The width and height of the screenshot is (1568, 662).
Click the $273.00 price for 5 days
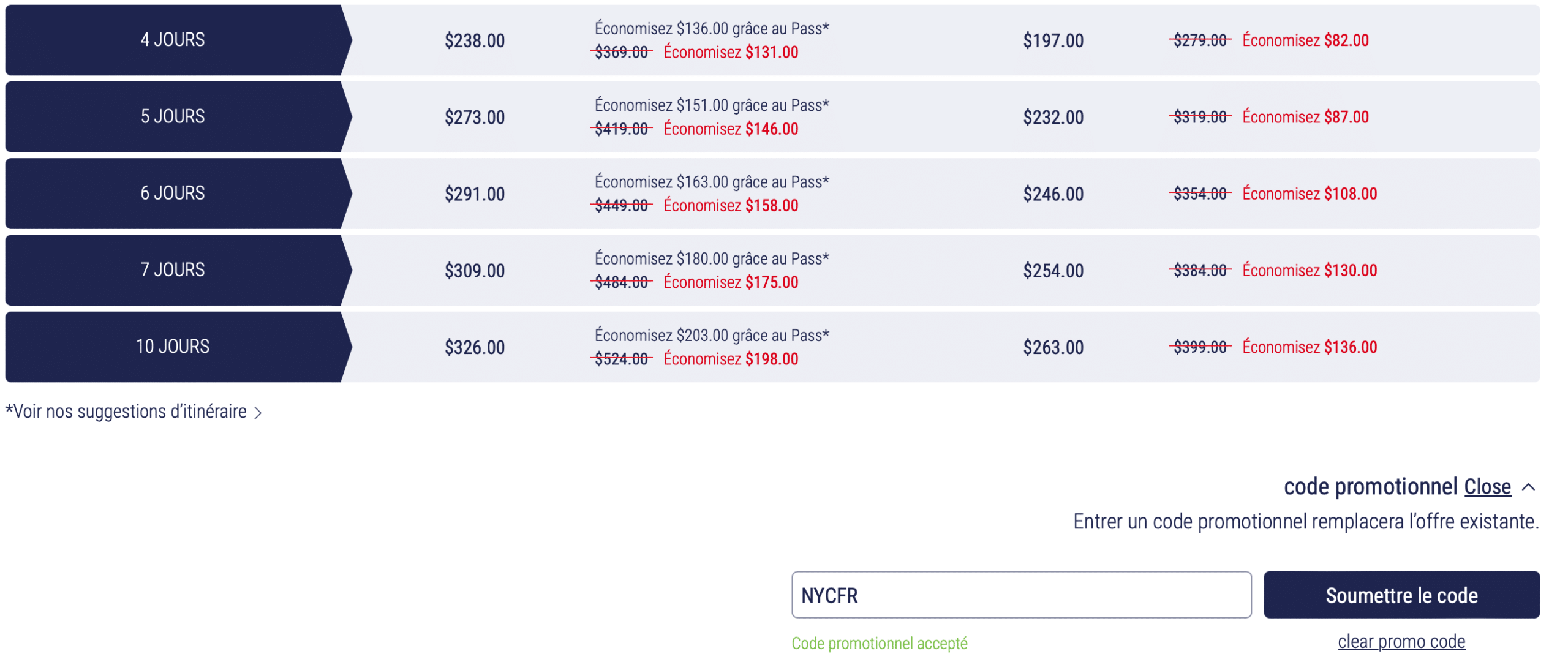[x=475, y=117]
